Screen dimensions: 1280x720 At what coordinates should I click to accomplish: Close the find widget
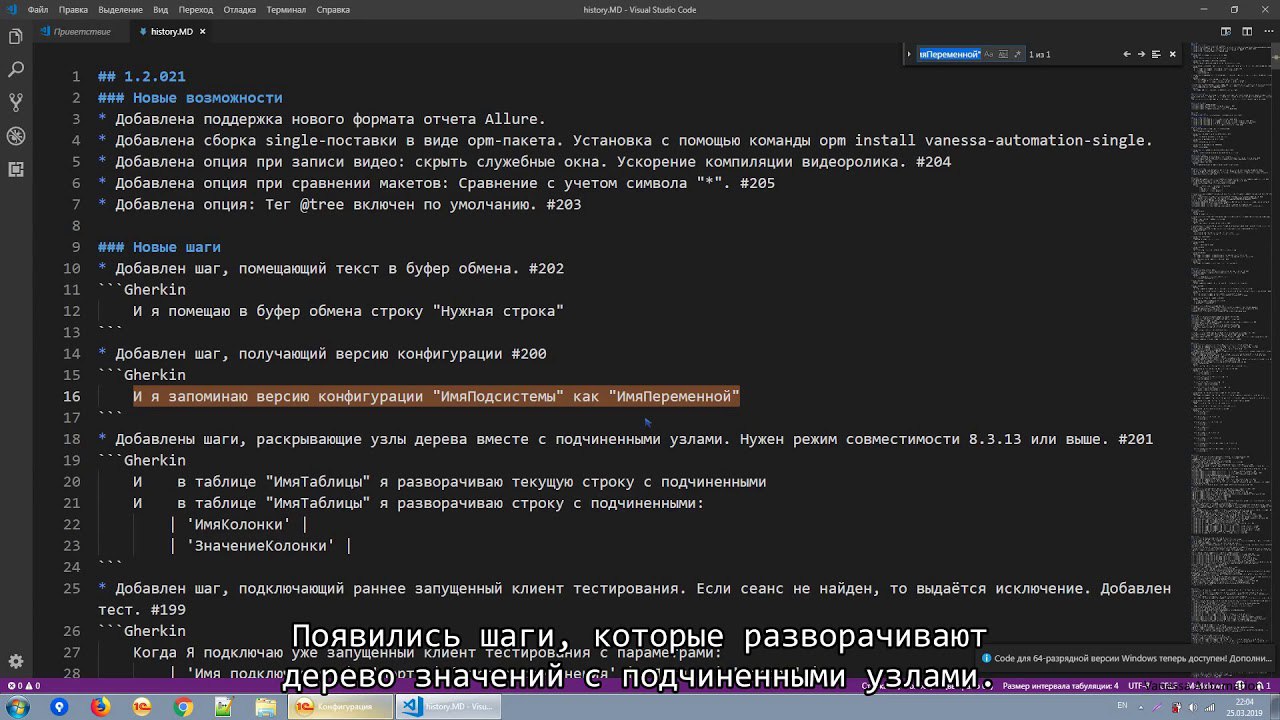(1173, 54)
